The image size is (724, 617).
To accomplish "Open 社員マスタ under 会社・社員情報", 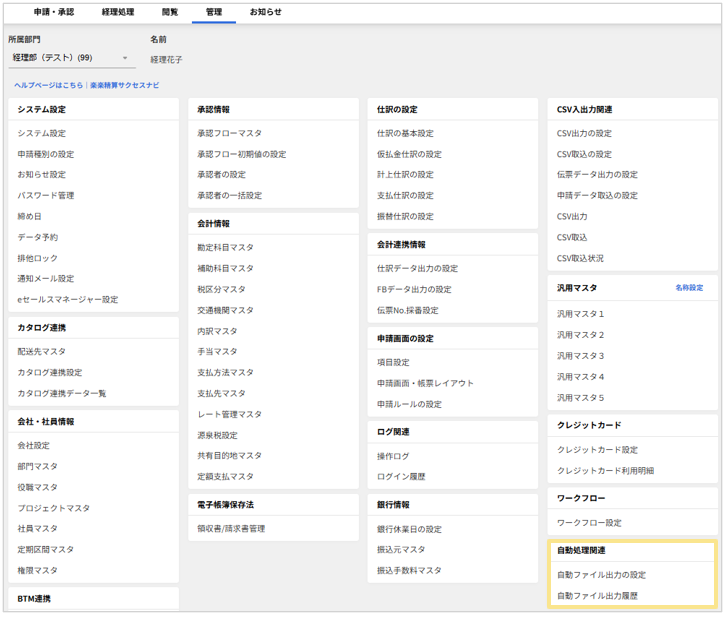I will 37,529.
